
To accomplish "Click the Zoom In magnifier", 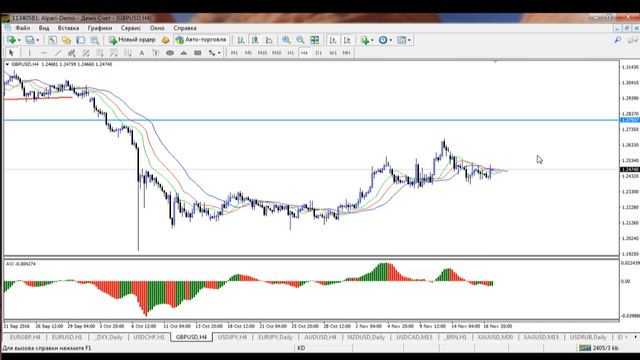I will pyautogui.click(x=286, y=40).
